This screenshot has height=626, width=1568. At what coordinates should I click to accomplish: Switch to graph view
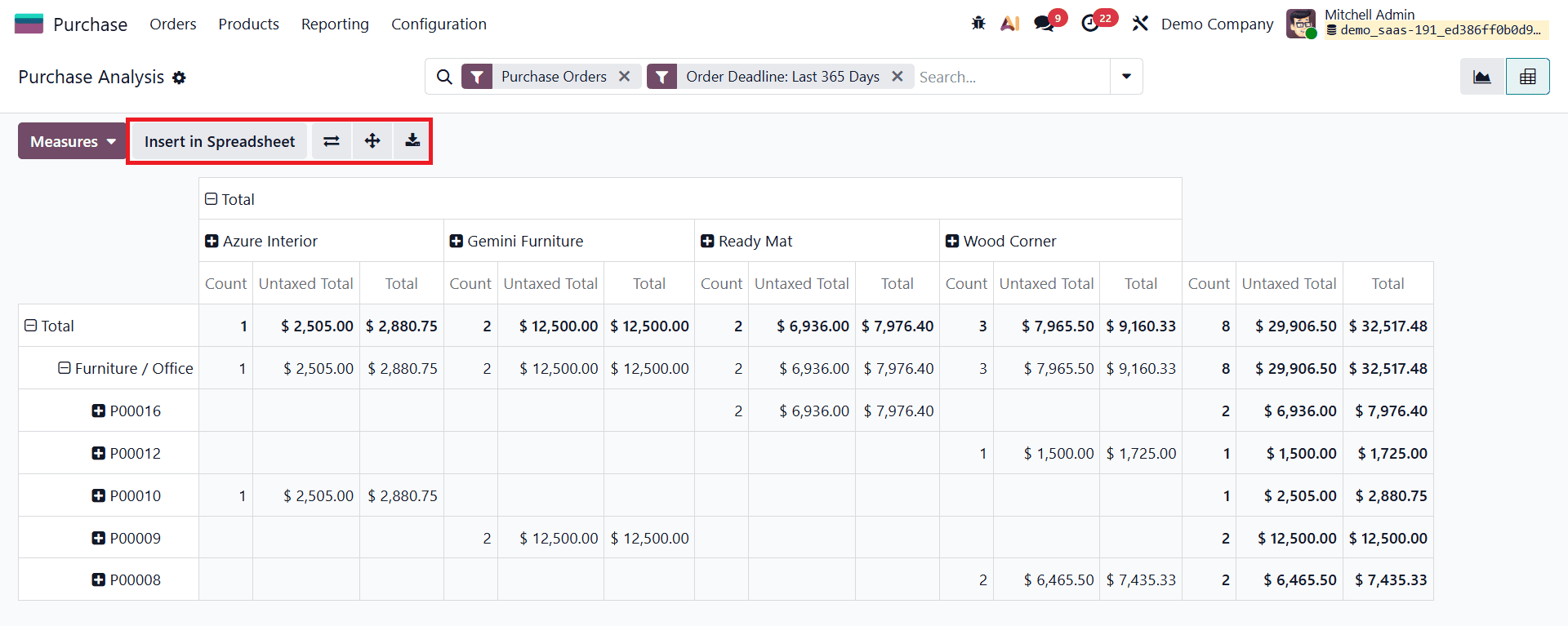(1482, 77)
